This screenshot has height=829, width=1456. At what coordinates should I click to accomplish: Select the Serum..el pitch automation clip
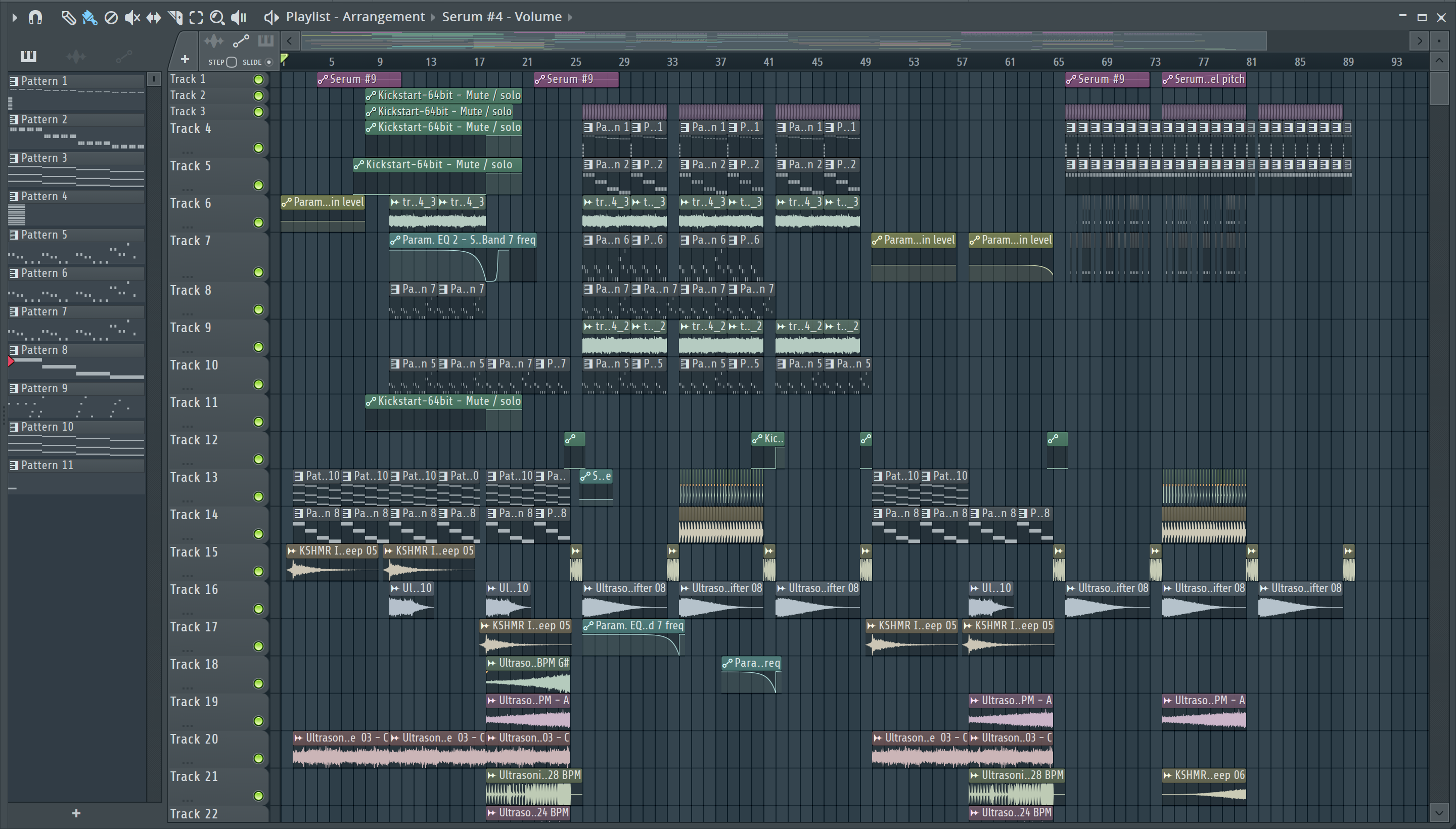click(1204, 79)
